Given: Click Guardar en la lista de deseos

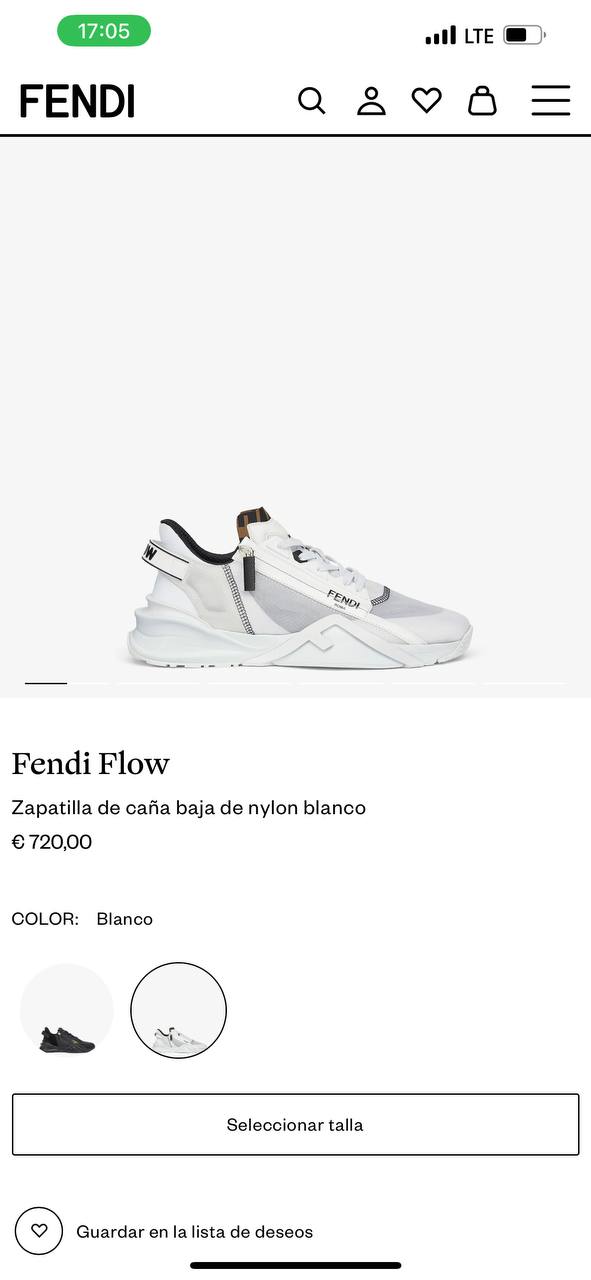Looking at the screenshot, I should [195, 1232].
